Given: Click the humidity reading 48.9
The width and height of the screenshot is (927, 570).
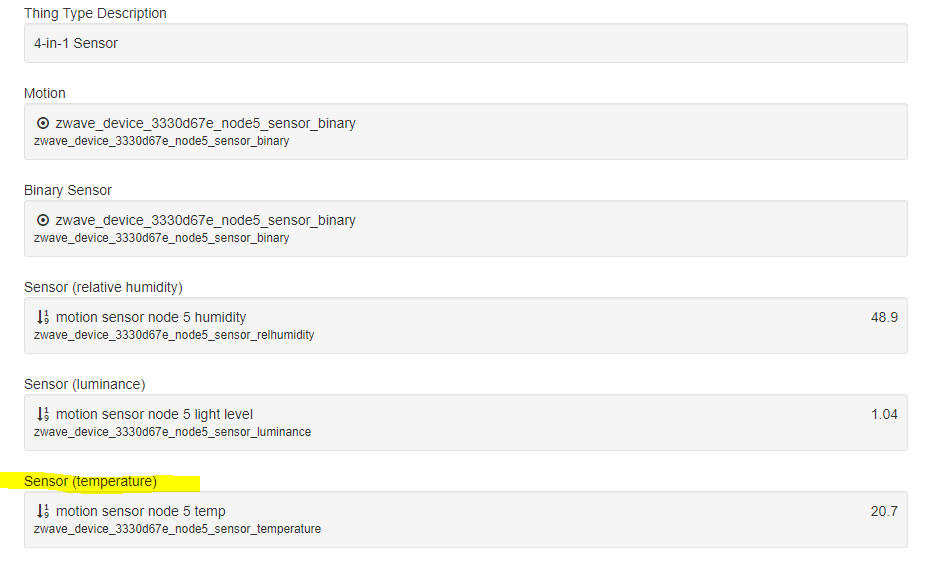Looking at the screenshot, I should 884,317.
